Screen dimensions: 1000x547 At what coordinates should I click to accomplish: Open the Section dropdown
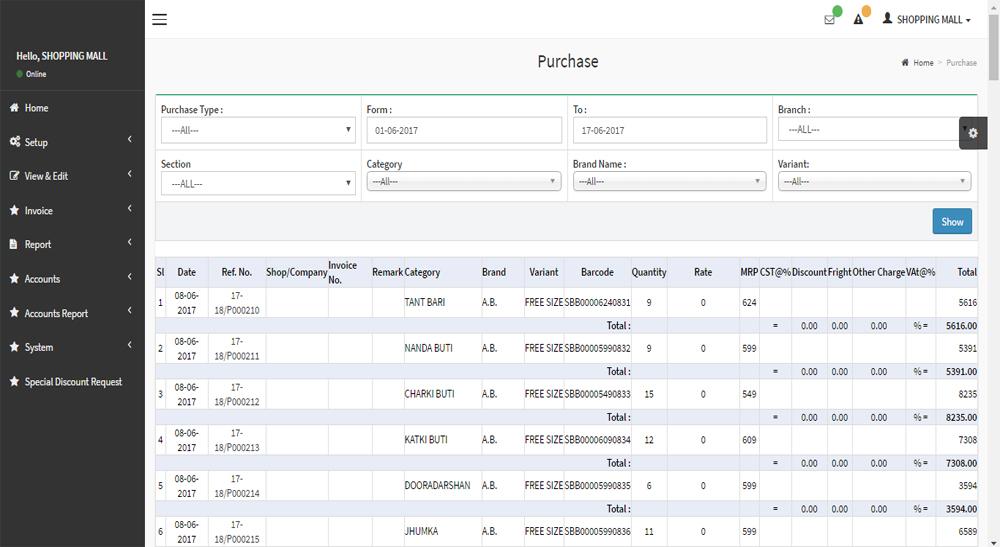258,183
